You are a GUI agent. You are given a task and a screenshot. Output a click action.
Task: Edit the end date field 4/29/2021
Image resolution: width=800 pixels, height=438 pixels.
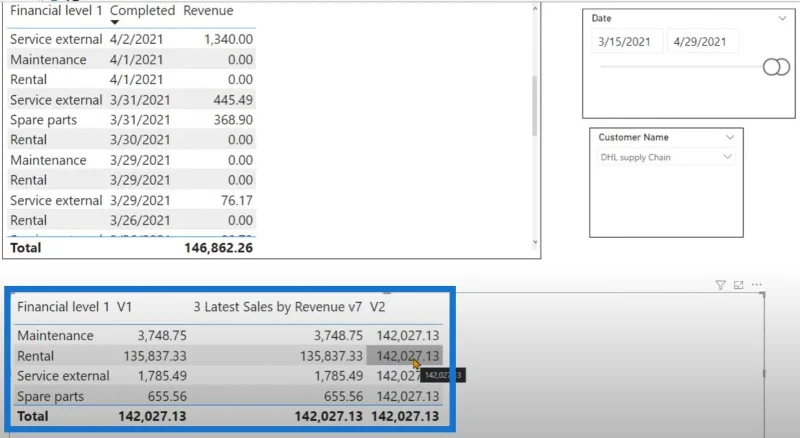(703, 41)
